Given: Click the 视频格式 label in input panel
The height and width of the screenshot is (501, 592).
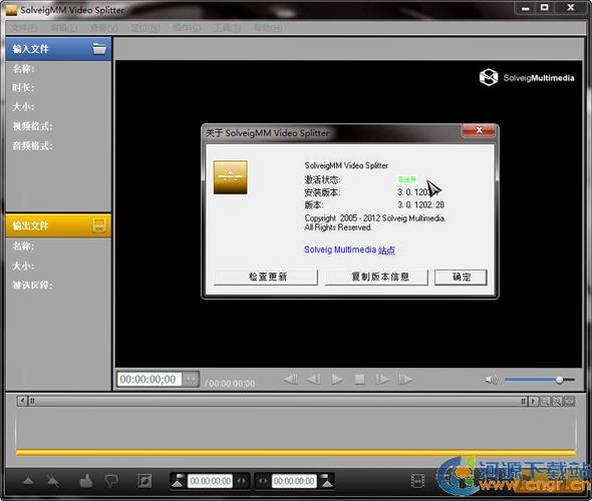Looking at the screenshot, I should (32, 126).
